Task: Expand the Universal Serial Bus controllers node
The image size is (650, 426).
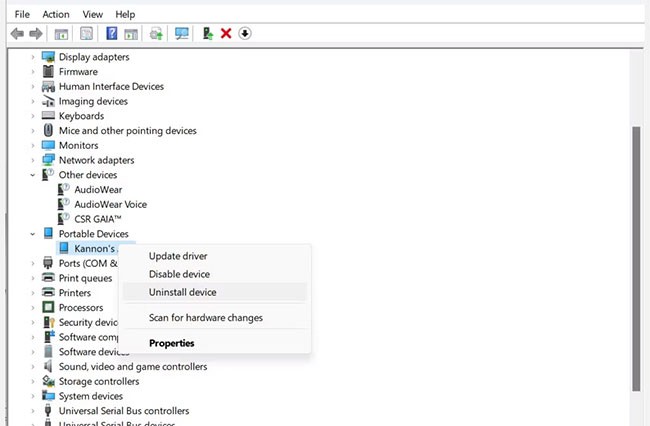Action: 33,411
